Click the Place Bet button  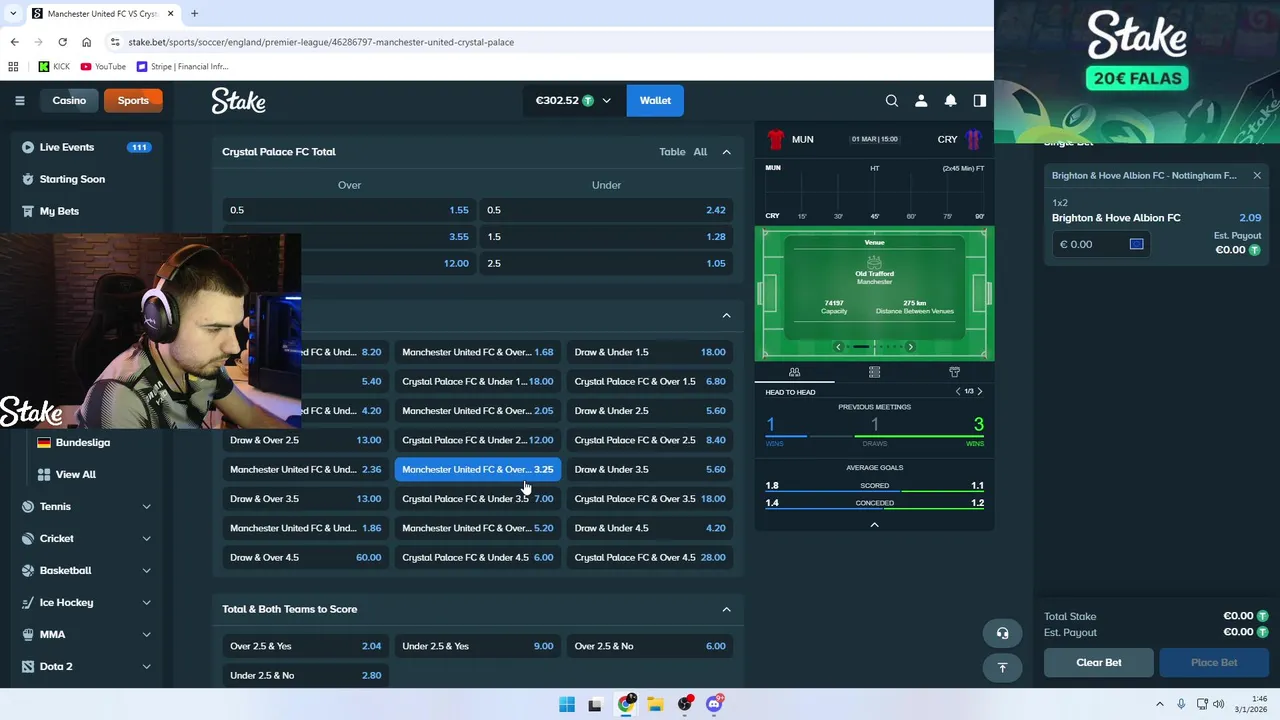pyautogui.click(x=1214, y=662)
